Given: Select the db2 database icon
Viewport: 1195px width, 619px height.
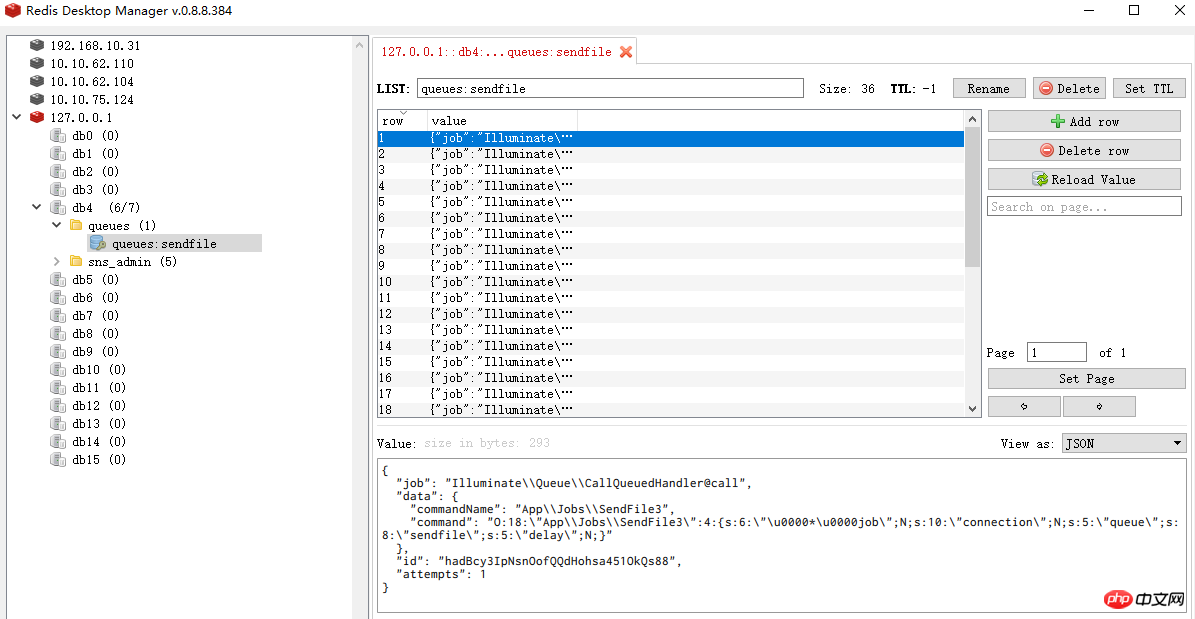Looking at the screenshot, I should [x=58, y=172].
